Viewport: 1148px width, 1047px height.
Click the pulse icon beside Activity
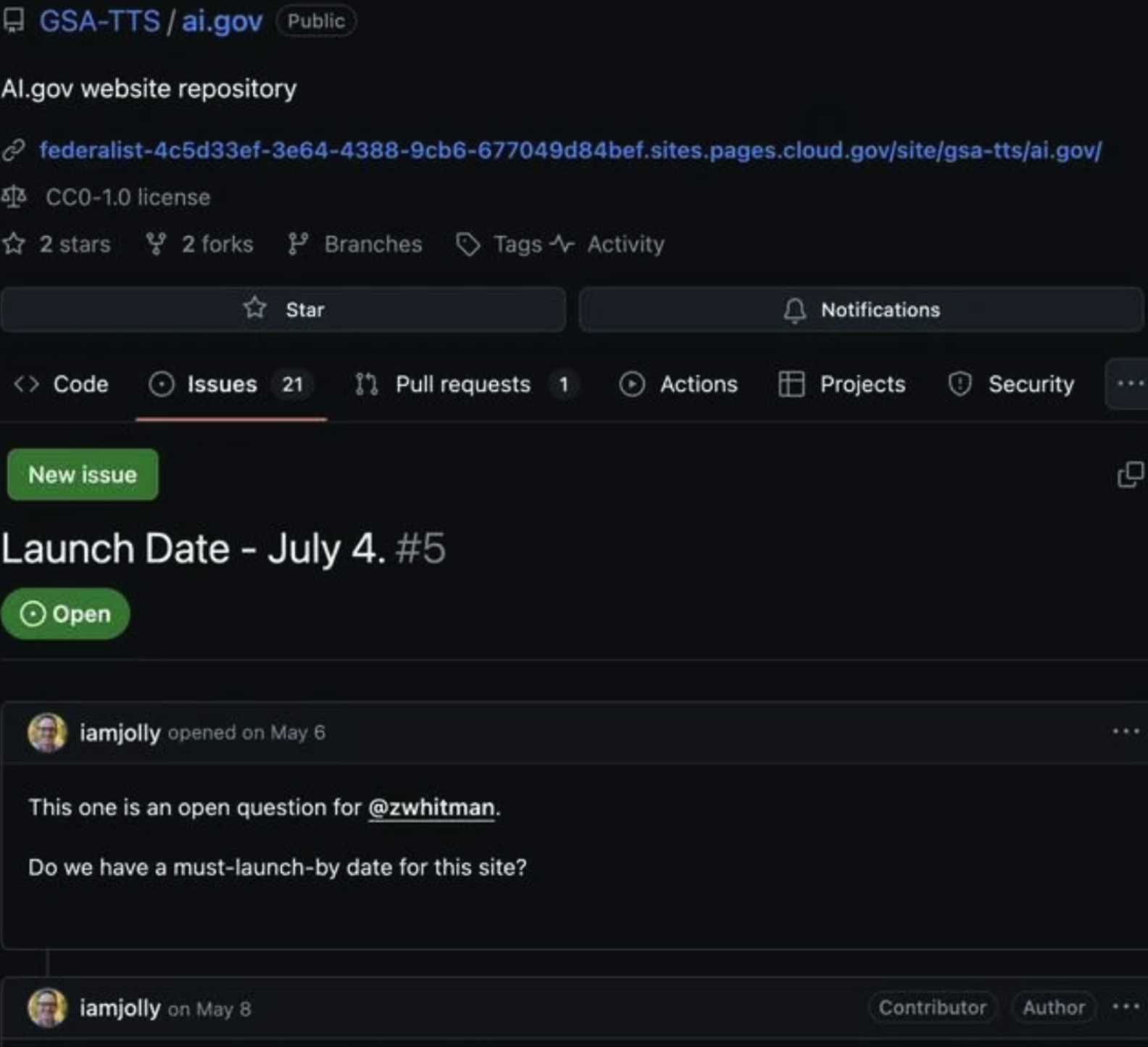pyautogui.click(x=562, y=244)
